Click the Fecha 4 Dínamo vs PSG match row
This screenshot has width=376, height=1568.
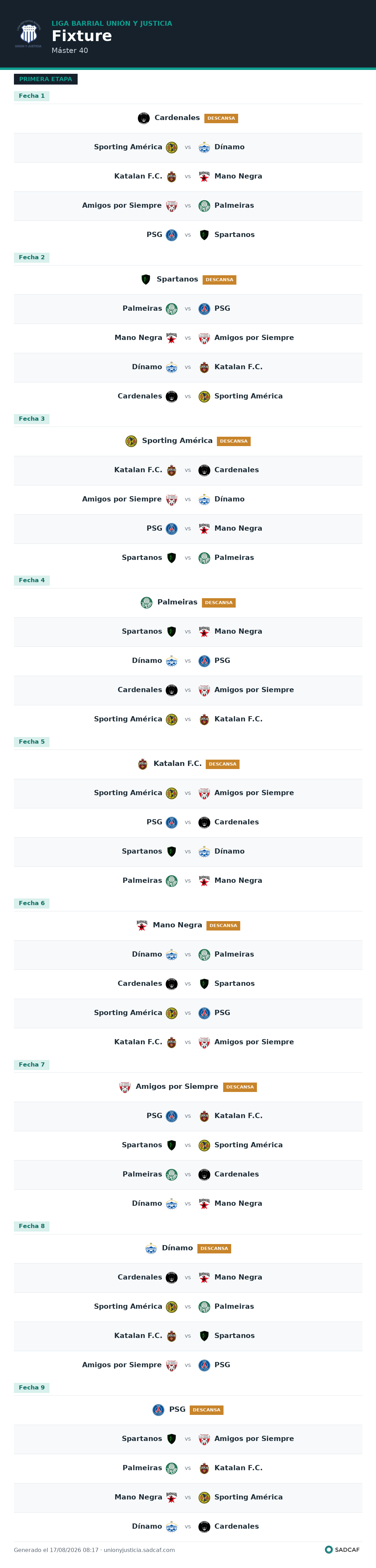point(188,661)
